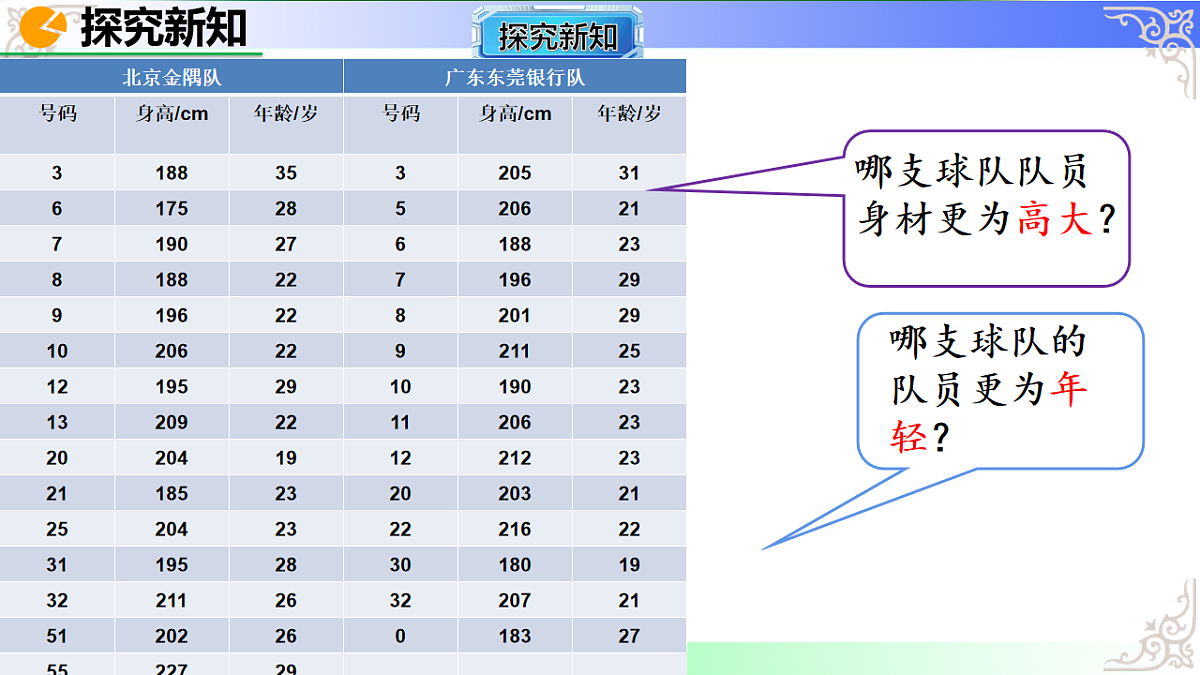
Task: Select the height cell 185
Action: click(x=172, y=494)
